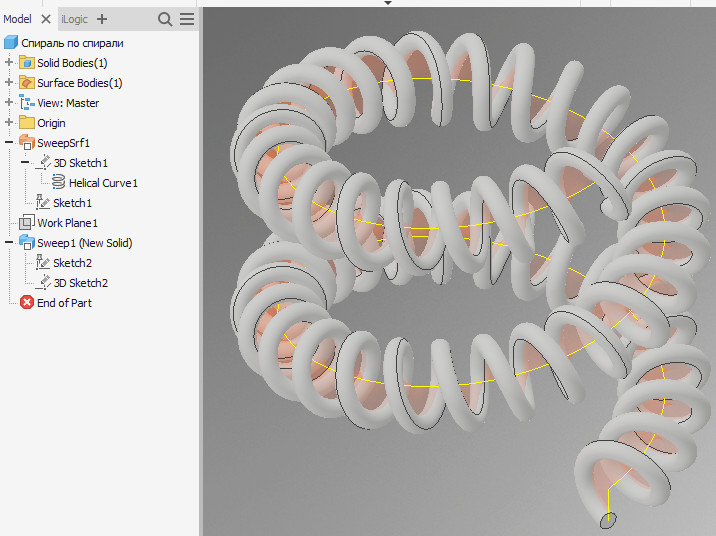Click the Sketch2 sketch icon
Screen dimensions: 716x536
(x=43, y=263)
